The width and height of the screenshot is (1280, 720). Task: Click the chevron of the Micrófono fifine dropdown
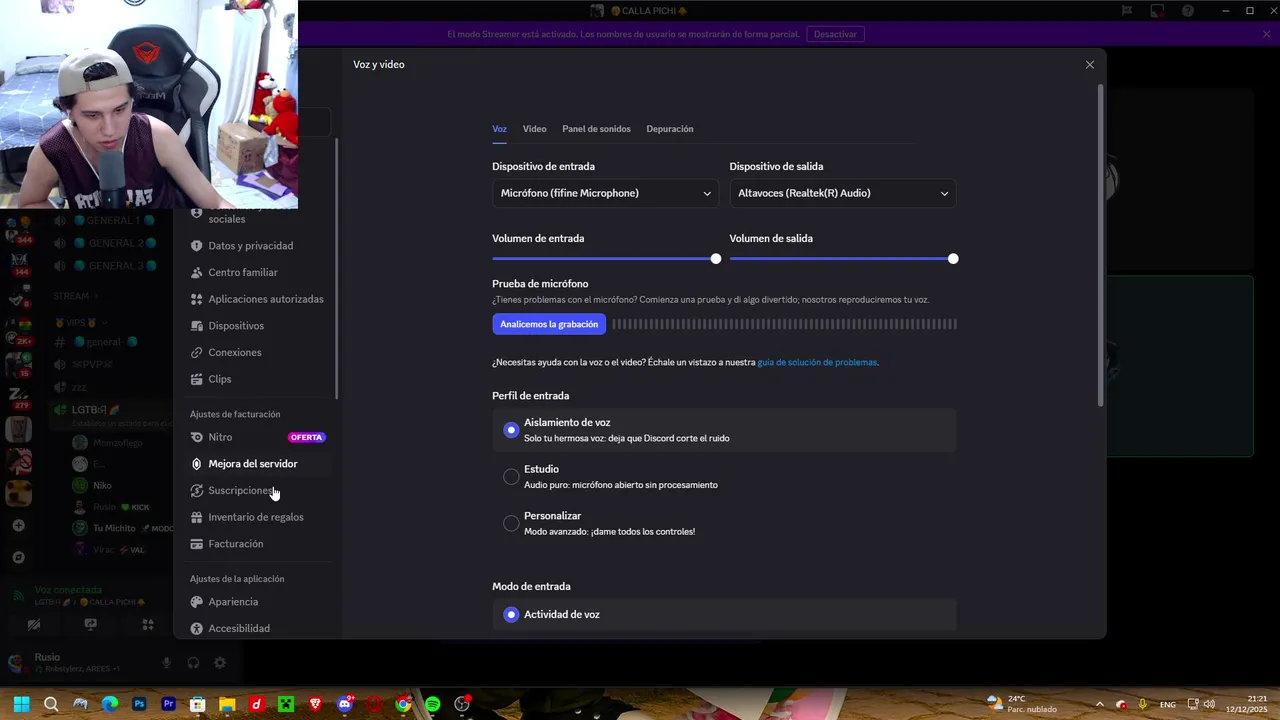[707, 193]
